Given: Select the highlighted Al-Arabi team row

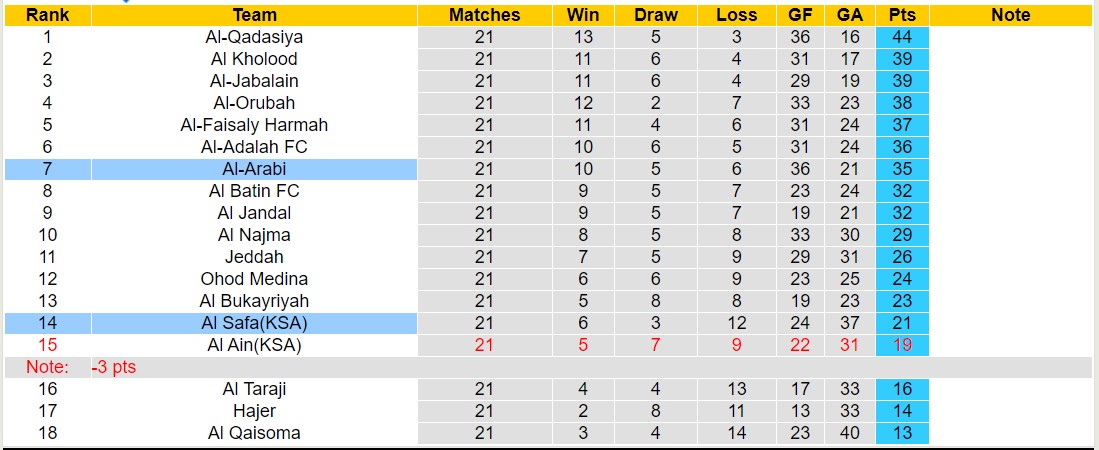Looking at the screenshot, I should coord(254,169).
